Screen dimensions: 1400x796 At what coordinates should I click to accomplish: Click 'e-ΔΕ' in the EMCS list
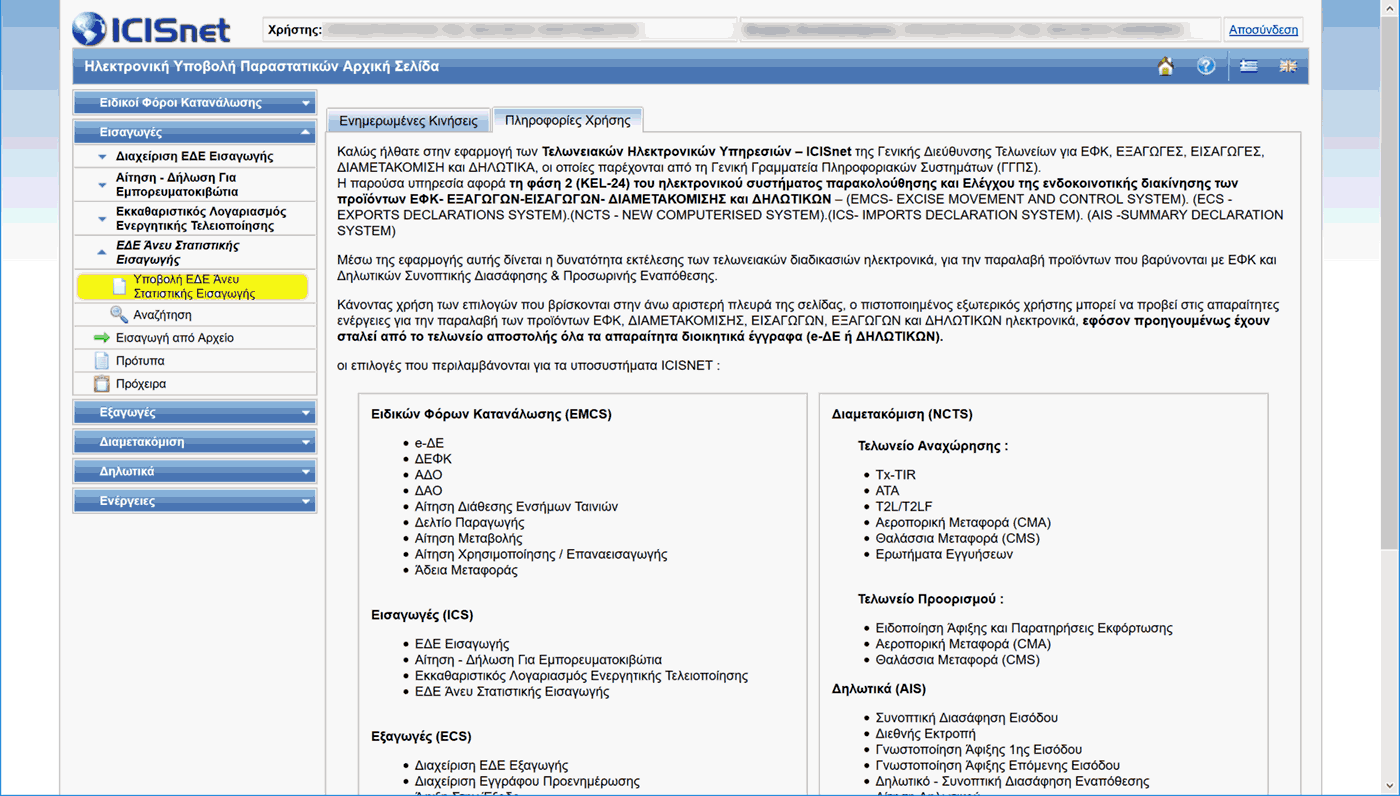429,443
